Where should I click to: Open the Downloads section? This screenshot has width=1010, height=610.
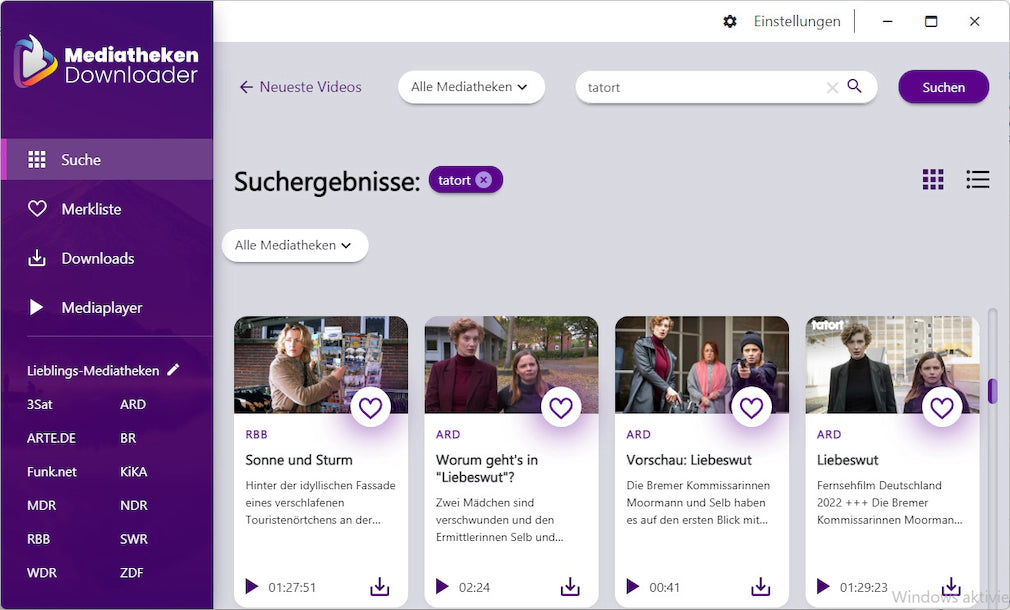pos(97,258)
